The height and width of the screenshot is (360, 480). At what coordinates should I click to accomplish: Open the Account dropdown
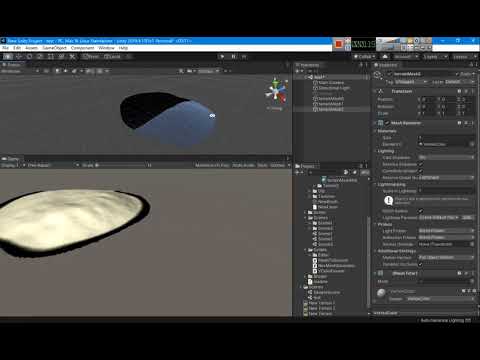[x=406, y=57]
